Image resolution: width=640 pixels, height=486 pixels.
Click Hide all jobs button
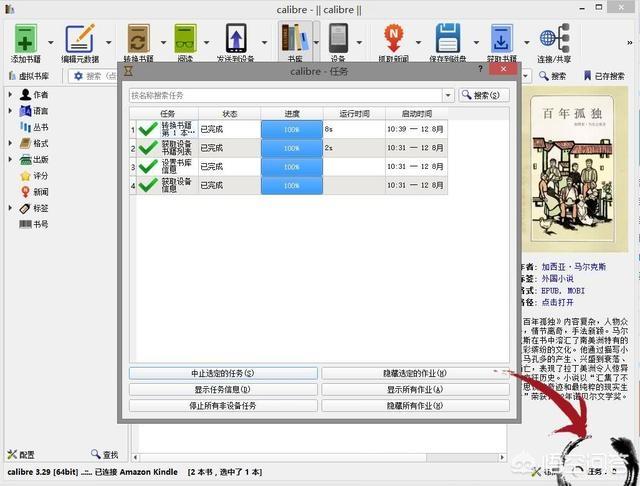[415, 406]
